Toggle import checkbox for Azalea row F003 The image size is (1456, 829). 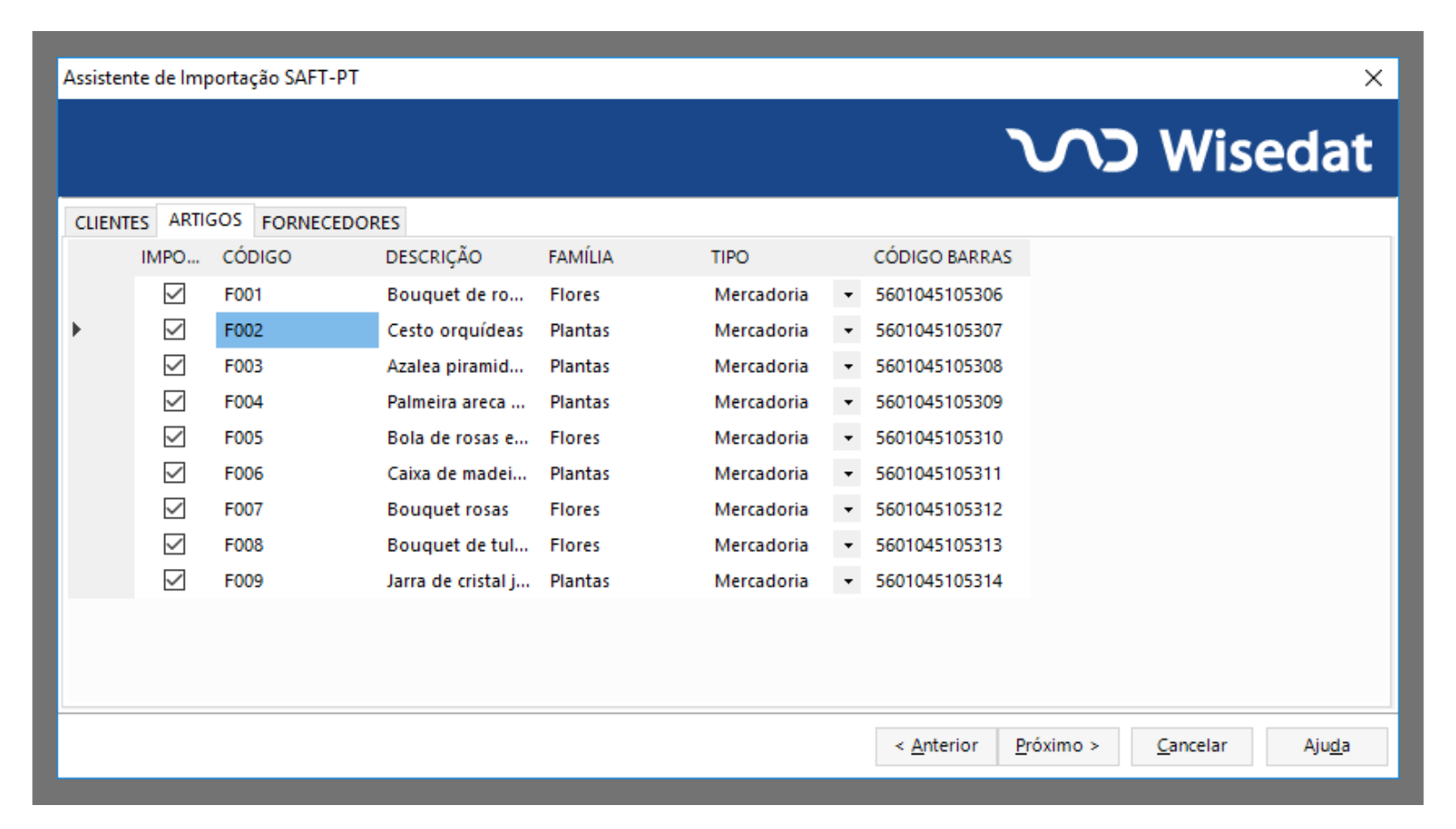click(174, 366)
